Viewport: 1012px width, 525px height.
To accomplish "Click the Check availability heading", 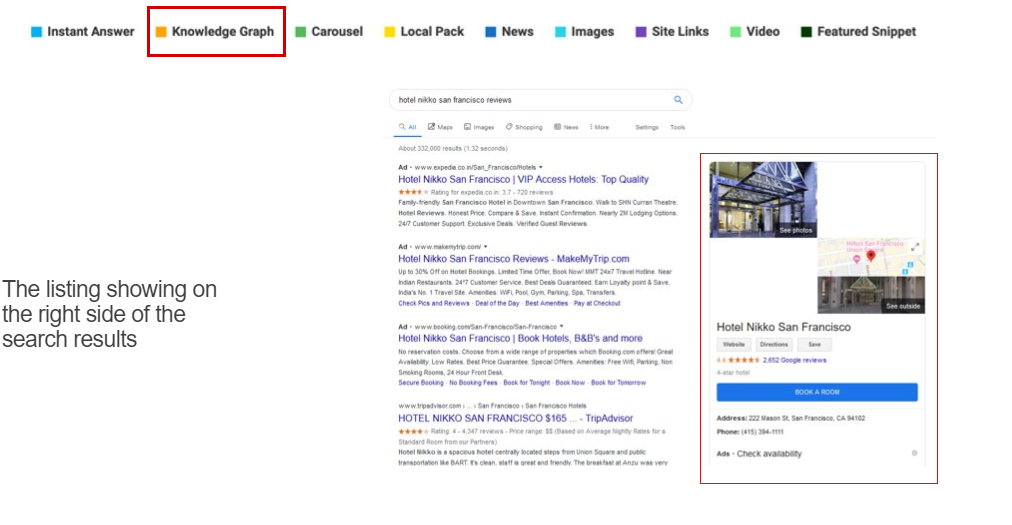I will point(769,454).
